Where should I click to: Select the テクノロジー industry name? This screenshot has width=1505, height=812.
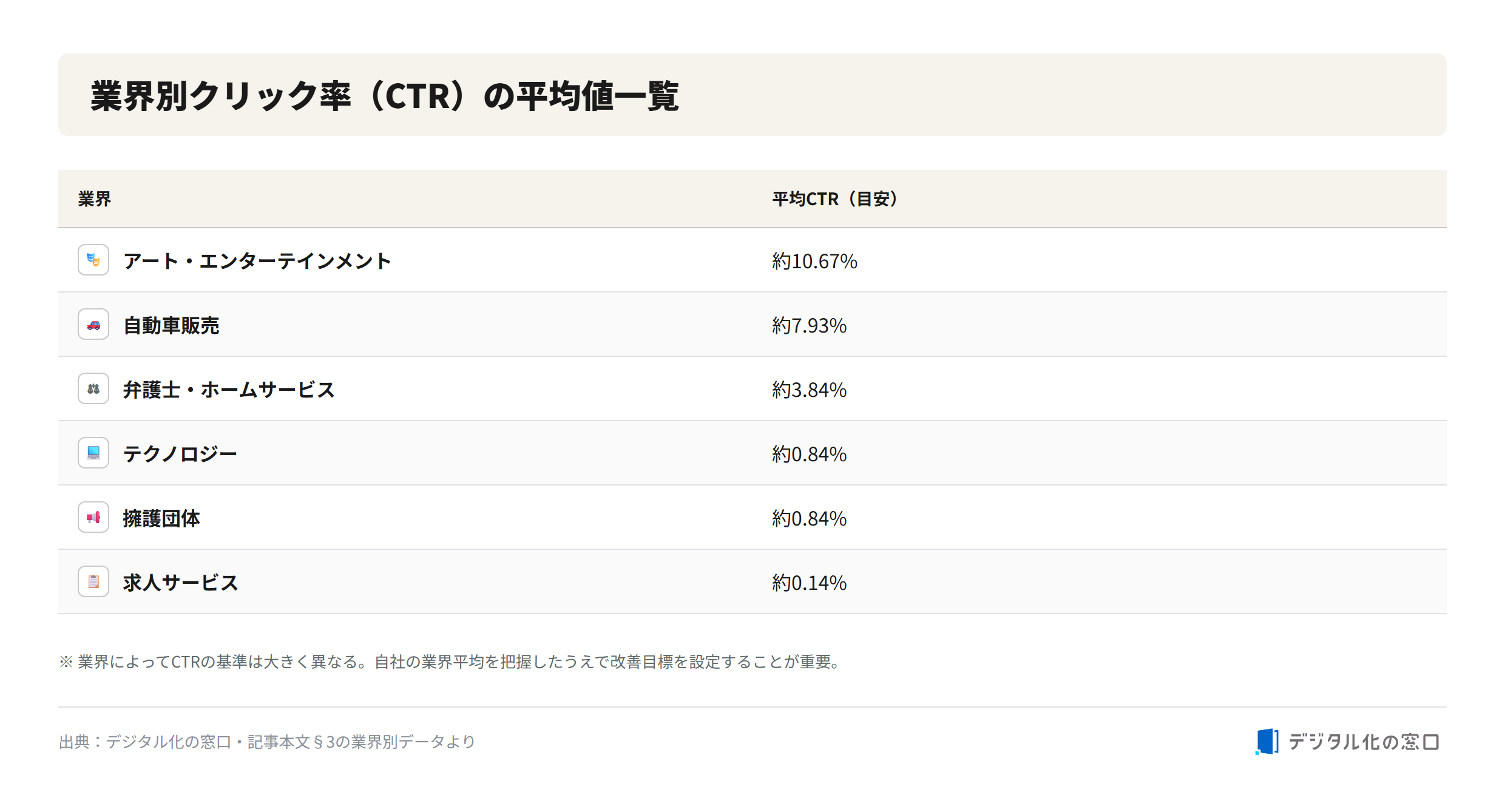pos(180,454)
